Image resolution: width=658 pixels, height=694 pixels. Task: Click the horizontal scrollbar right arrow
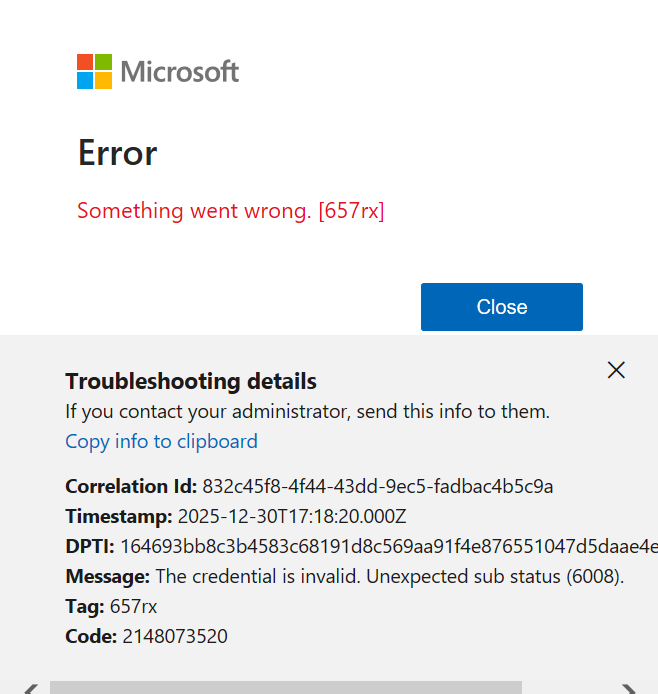pyautogui.click(x=628, y=688)
